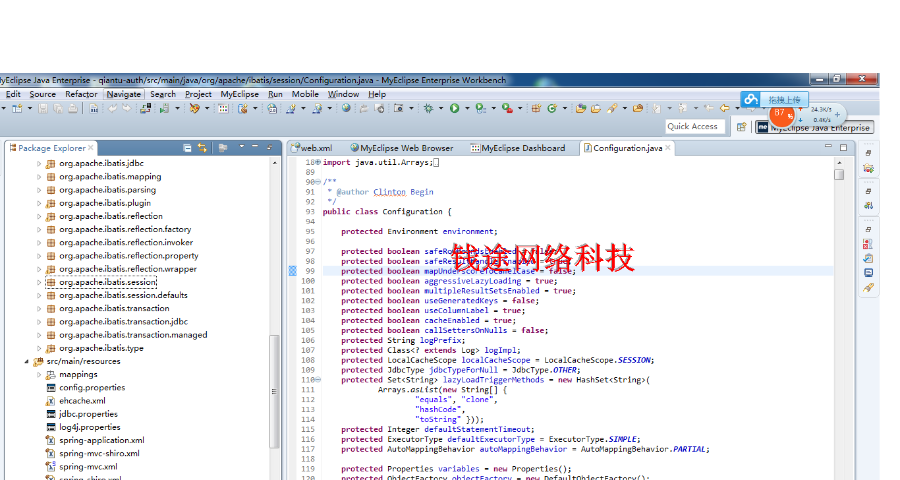Image resolution: width=900 pixels, height=480 pixels.
Task: Open the New Java Class dropdown arrow
Action: (x=564, y=108)
